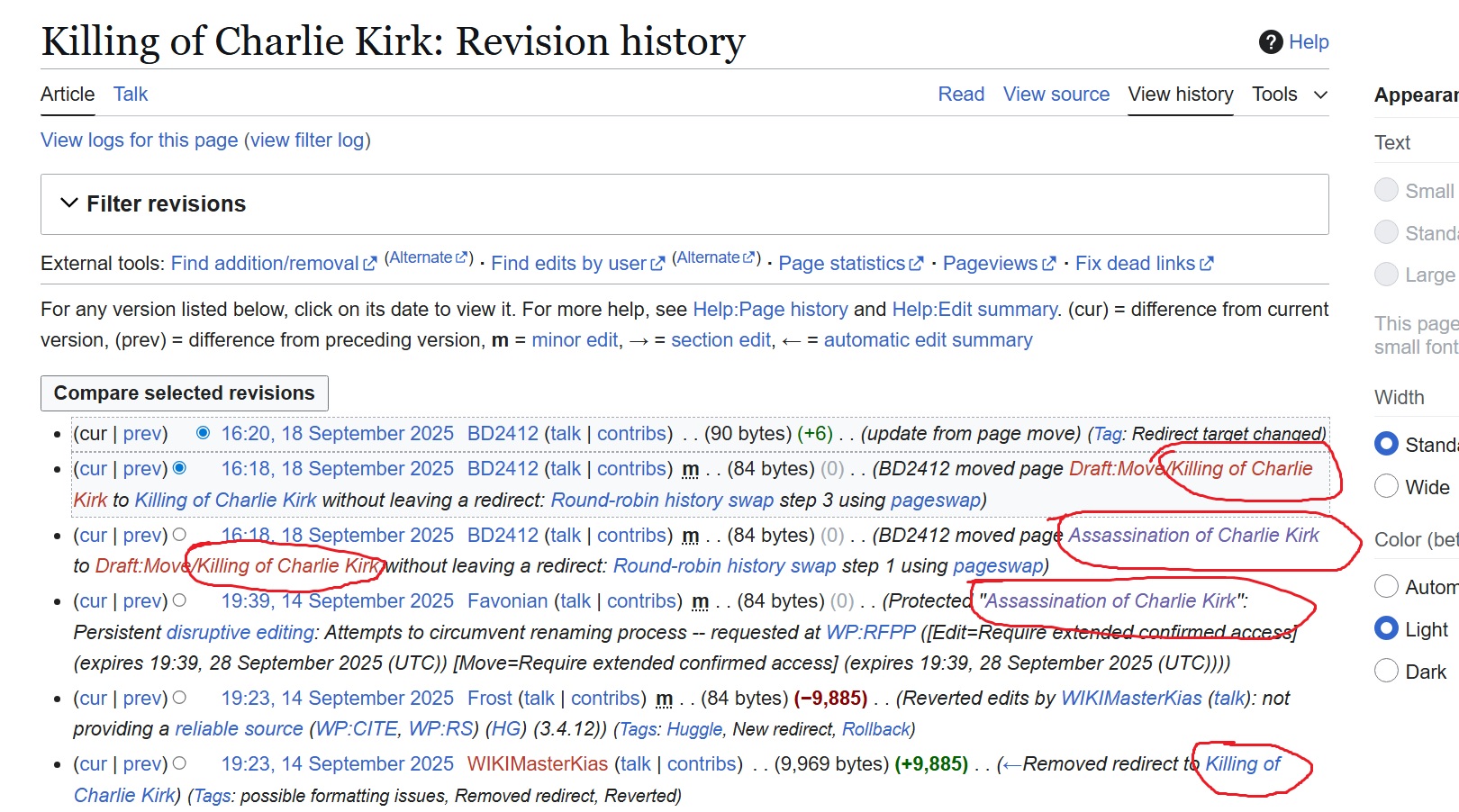The width and height of the screenshot is (1459, 812).
Task: Click external link icon beside Find edits by user
Action: pos(657,264)
